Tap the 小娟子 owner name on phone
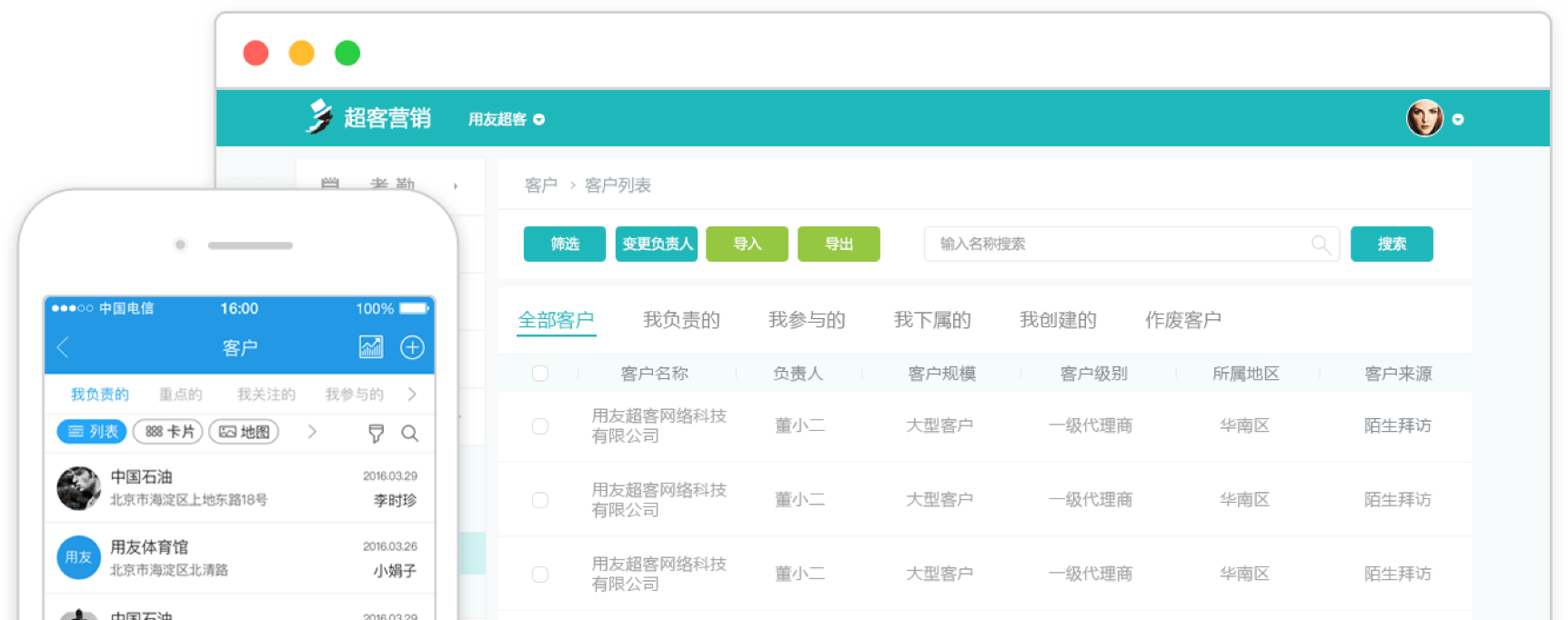This screenshot has height=620, width=1568. coord(395,571)
